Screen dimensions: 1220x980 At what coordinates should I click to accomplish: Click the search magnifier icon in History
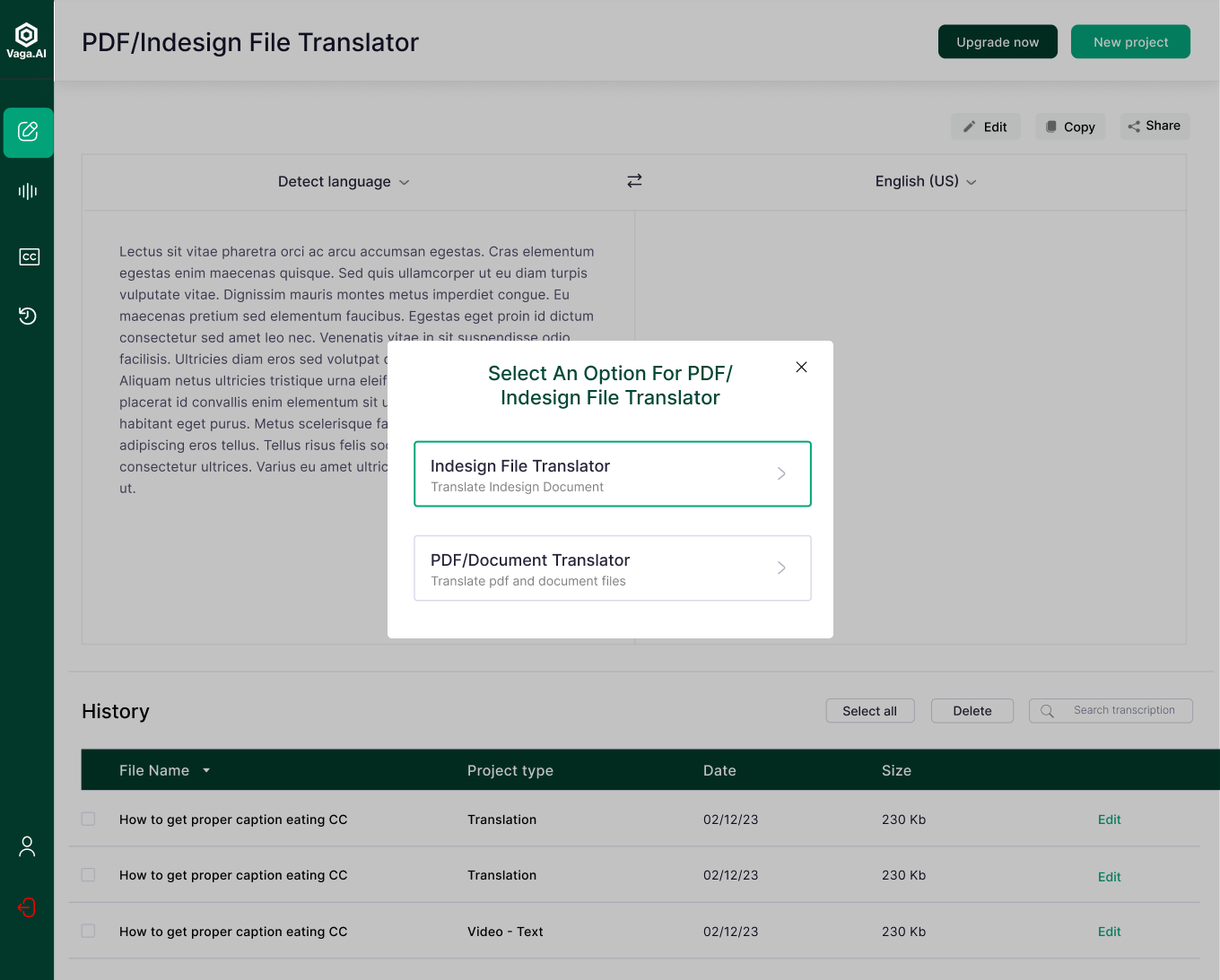[1047, 711]
